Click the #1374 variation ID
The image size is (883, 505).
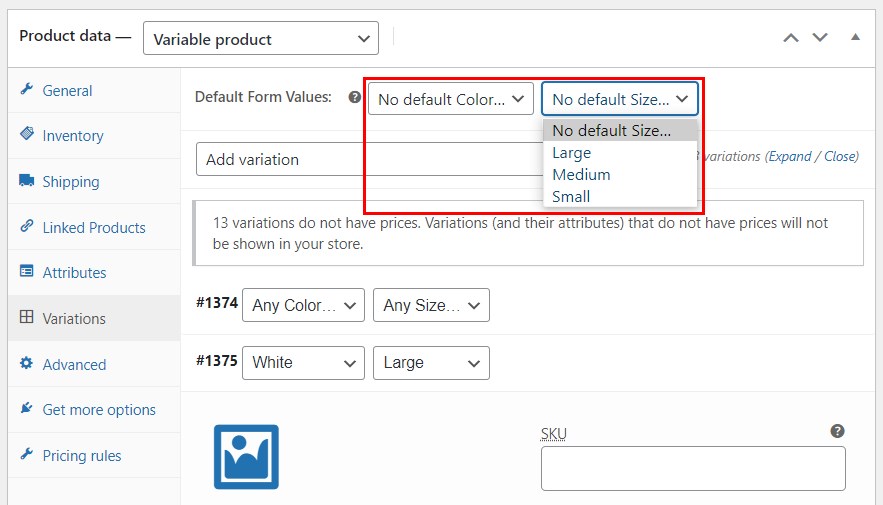pos(217,303)
